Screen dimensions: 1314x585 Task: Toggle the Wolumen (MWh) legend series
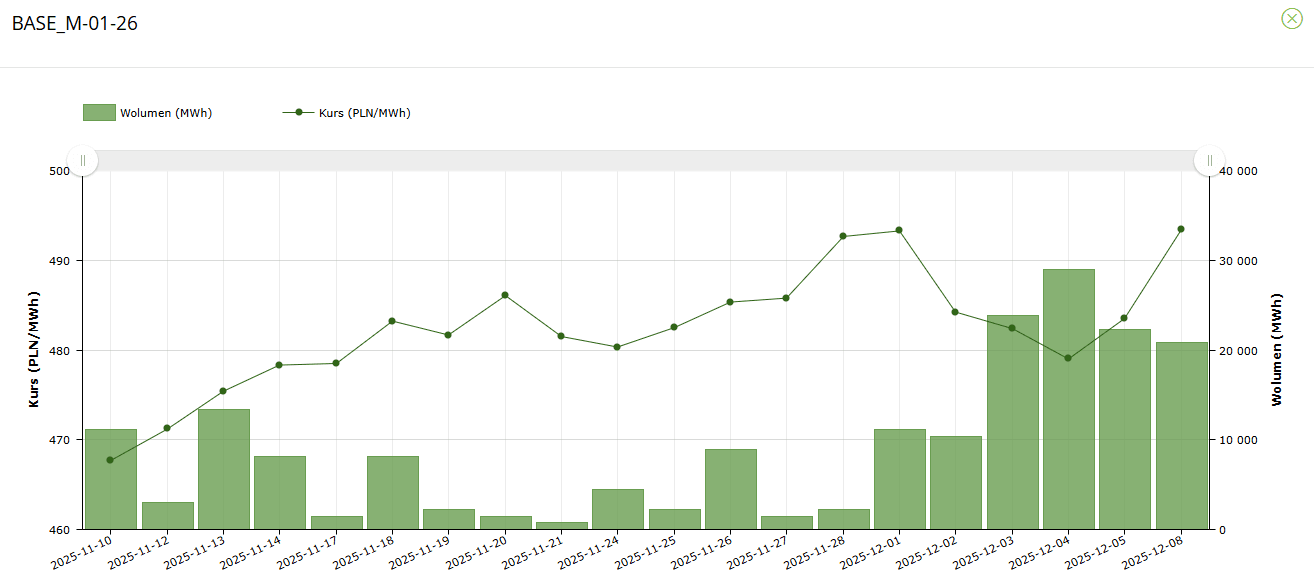pos(147,113)
